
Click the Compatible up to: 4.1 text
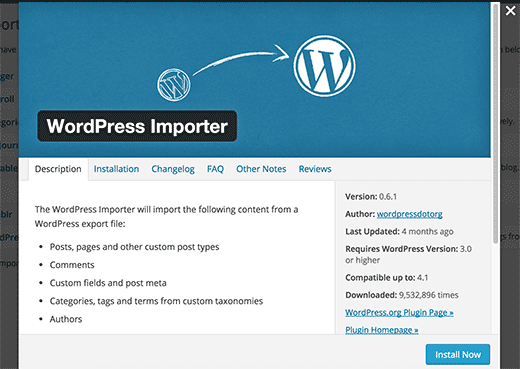click(387, 278)
